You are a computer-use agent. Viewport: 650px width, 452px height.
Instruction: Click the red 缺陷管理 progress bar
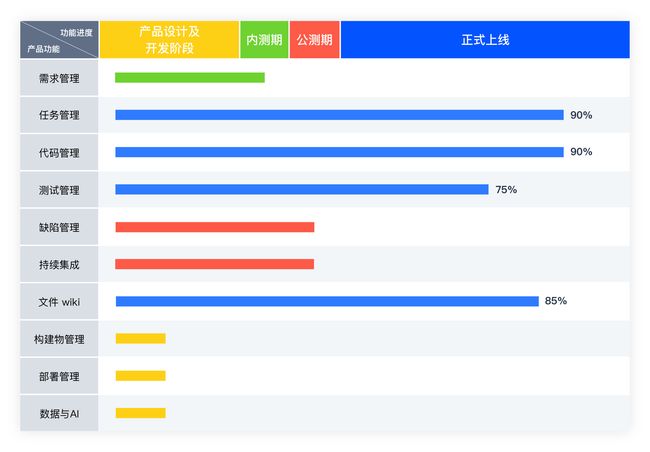(215, 227)
